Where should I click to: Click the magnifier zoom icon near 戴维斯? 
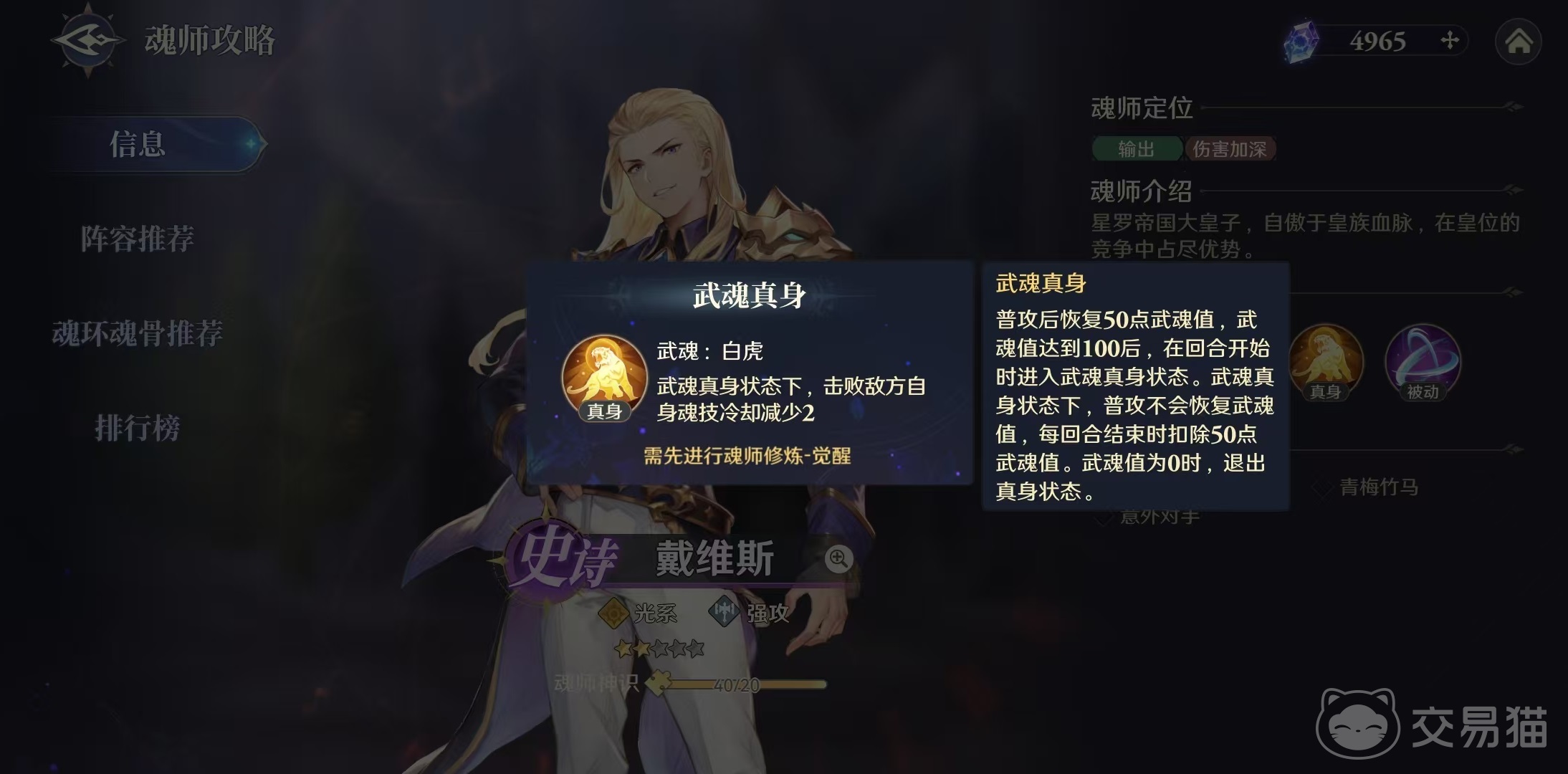[x=838, y=558]
